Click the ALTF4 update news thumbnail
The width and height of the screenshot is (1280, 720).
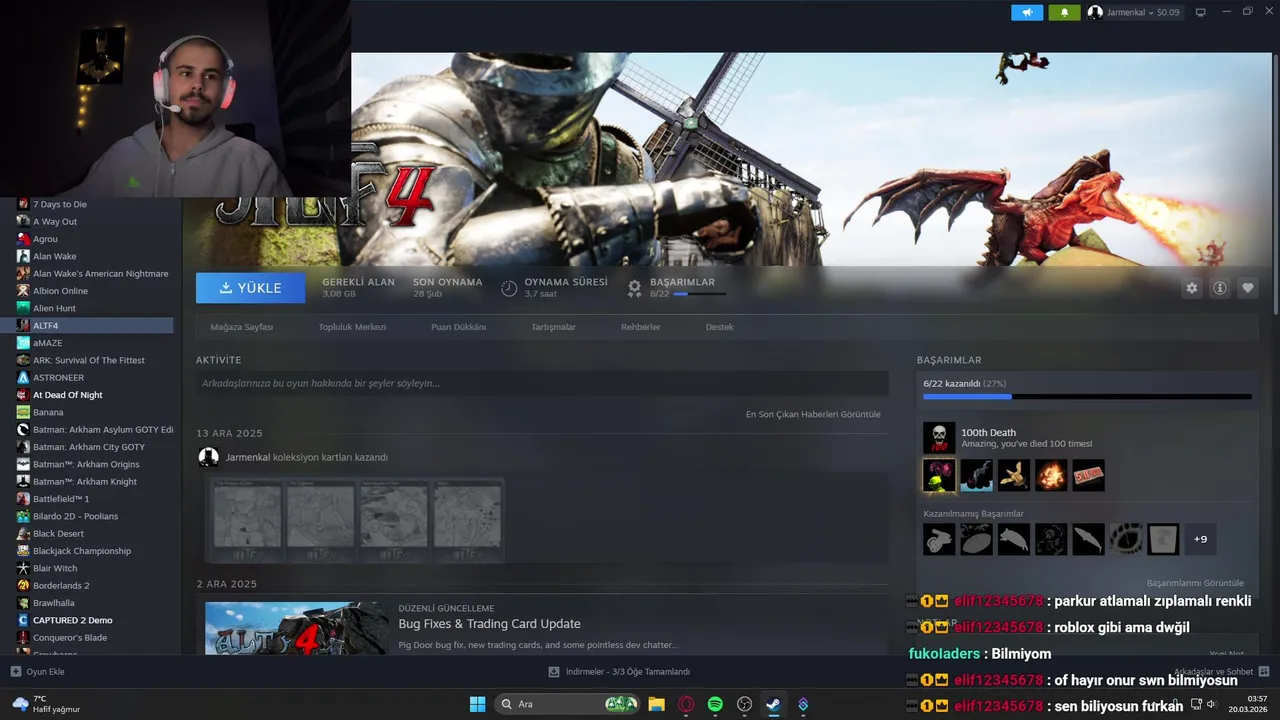(297, 628)
